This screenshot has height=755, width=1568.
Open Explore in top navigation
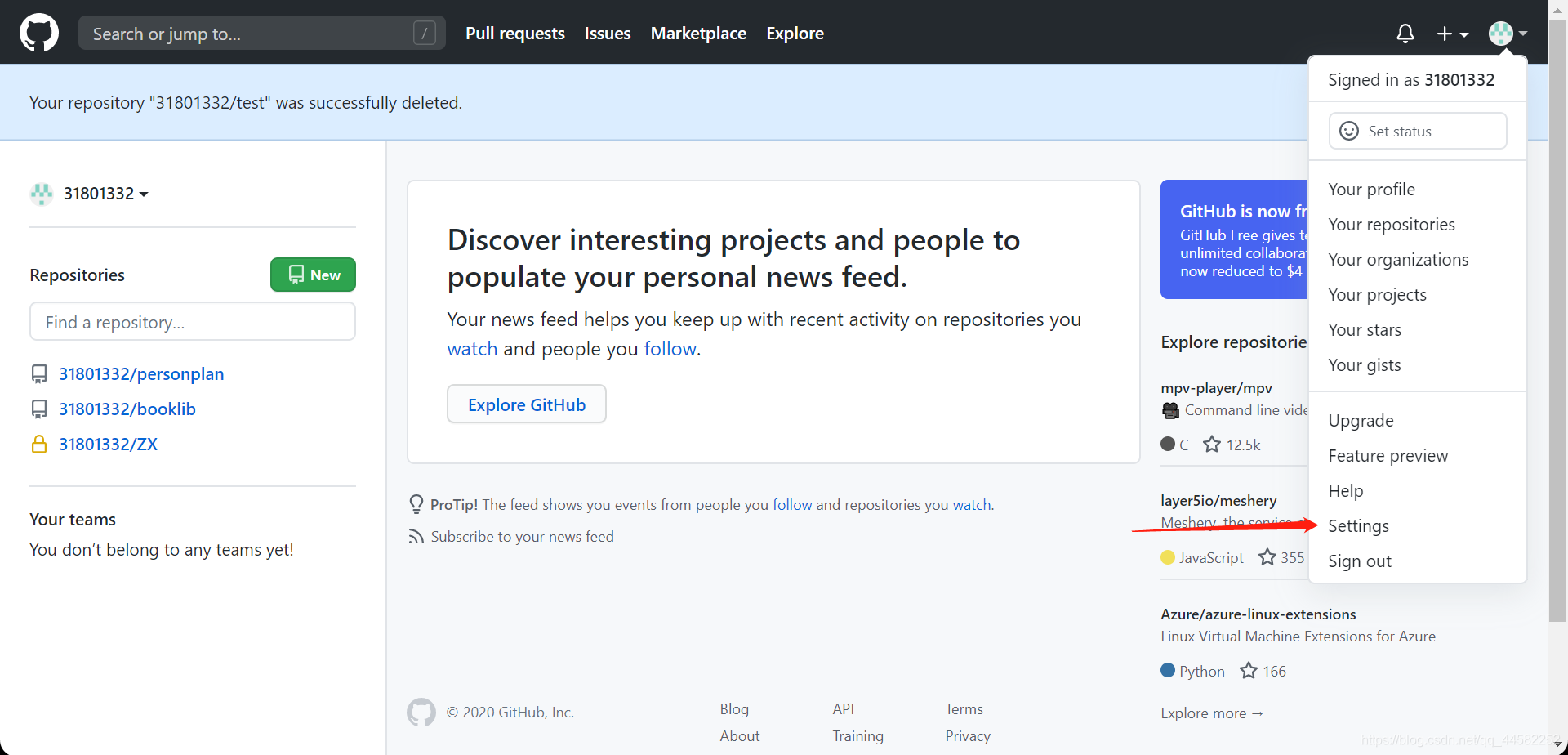pos(795,34)
